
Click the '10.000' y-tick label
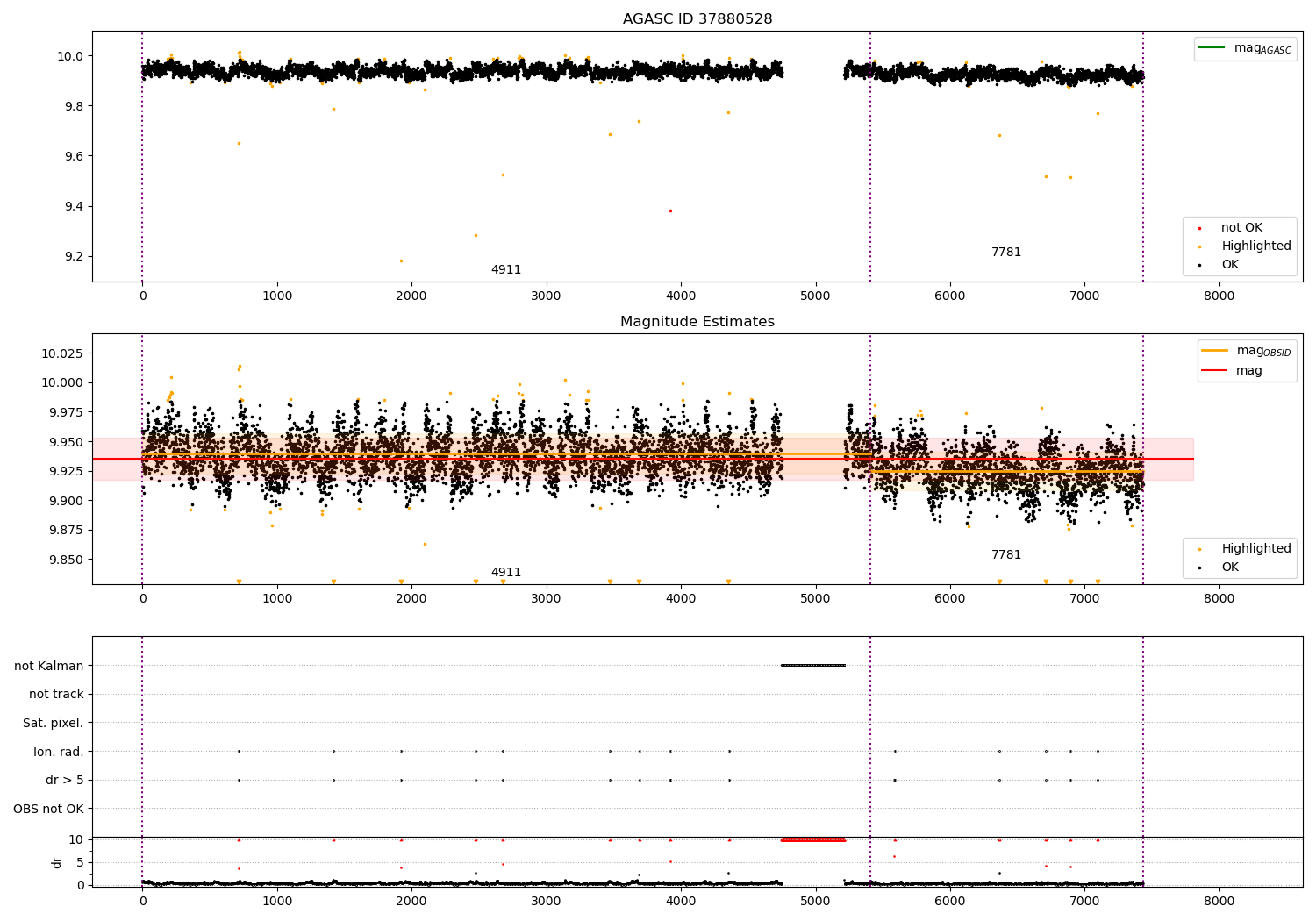click(x=63, y=382)
